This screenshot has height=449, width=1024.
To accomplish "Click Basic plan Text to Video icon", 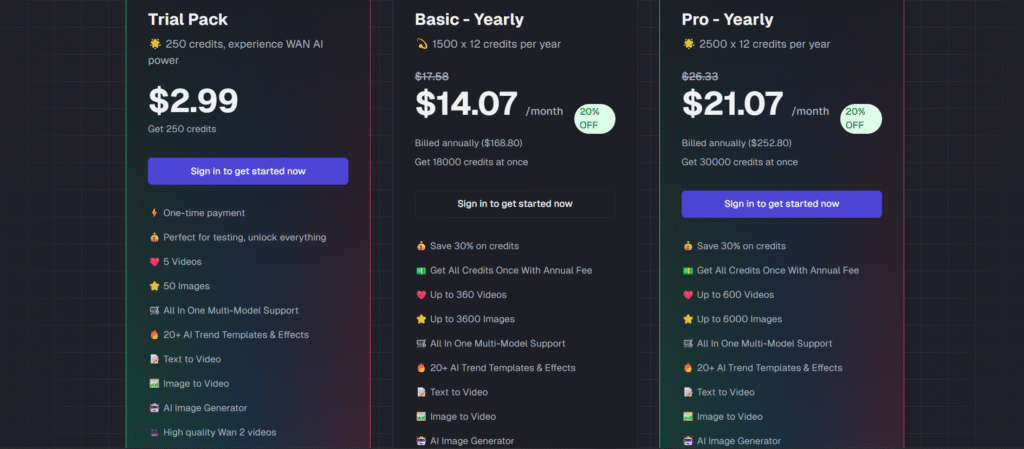I will pos(421,392).
